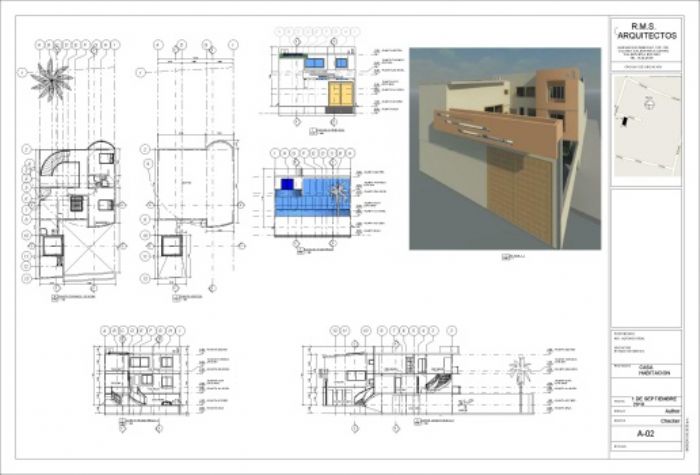Click the Checker field in the title block
The height and width of the screenshot is (475, 700).
tap(670, 421)
